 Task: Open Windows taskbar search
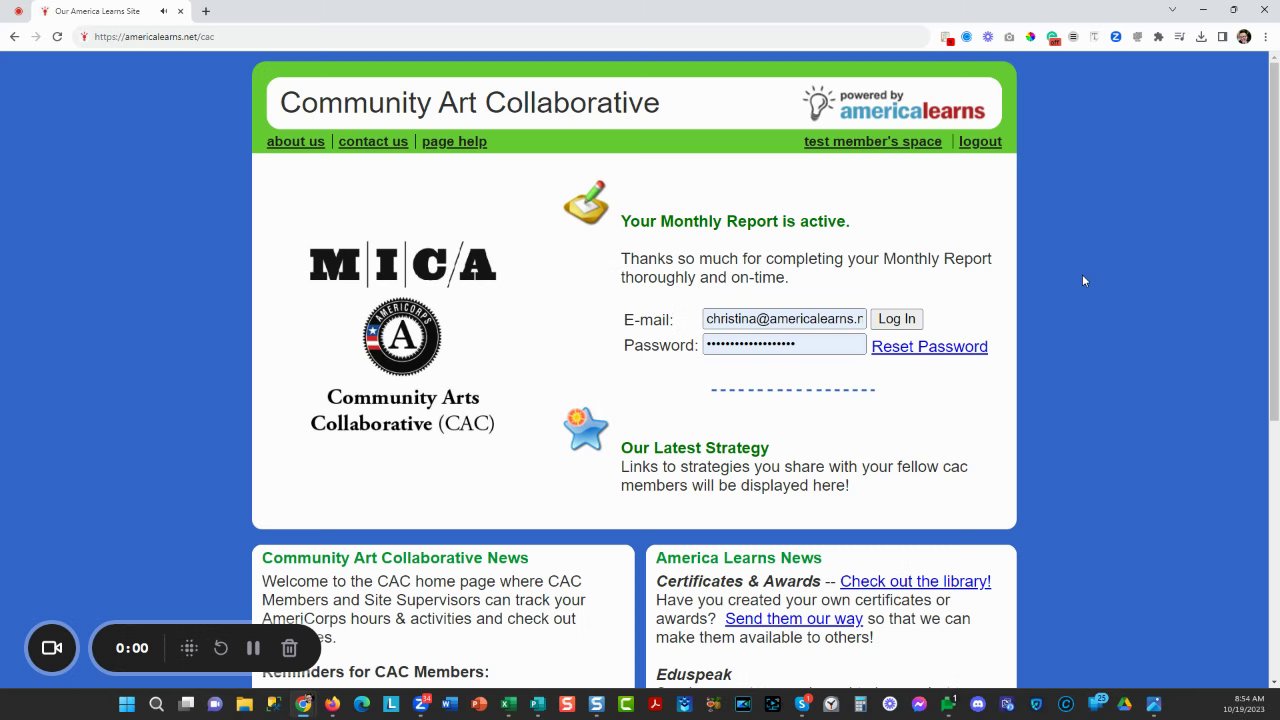[156, 704]
